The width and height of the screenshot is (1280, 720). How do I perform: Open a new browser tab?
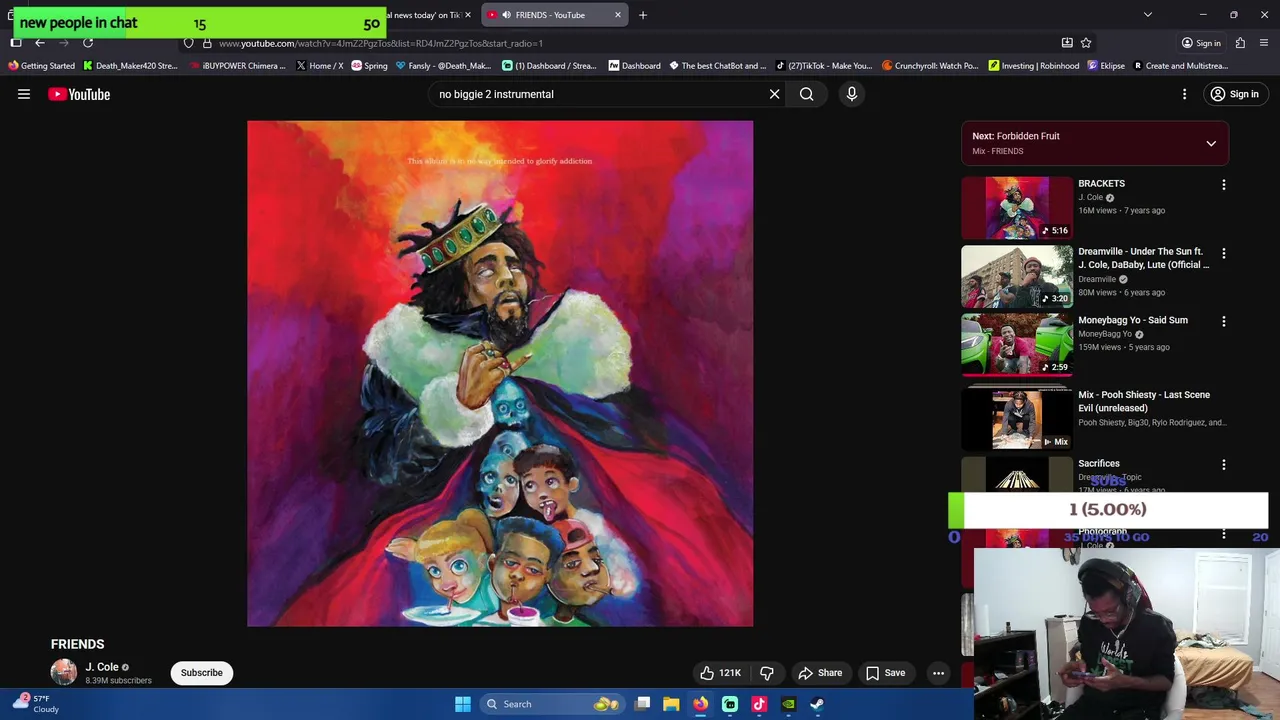point(643,15)
